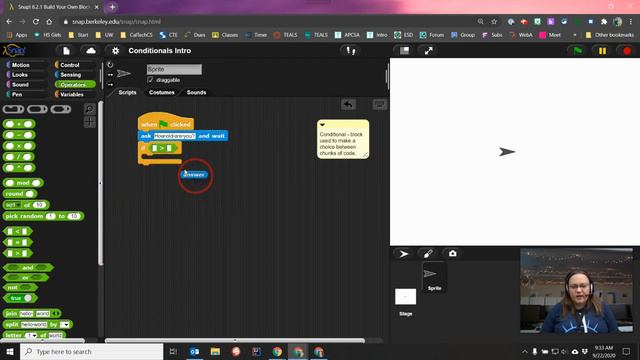Set rotation style to rotate freely
Viewport: 640px width, 360px height.
click(110, 64)
